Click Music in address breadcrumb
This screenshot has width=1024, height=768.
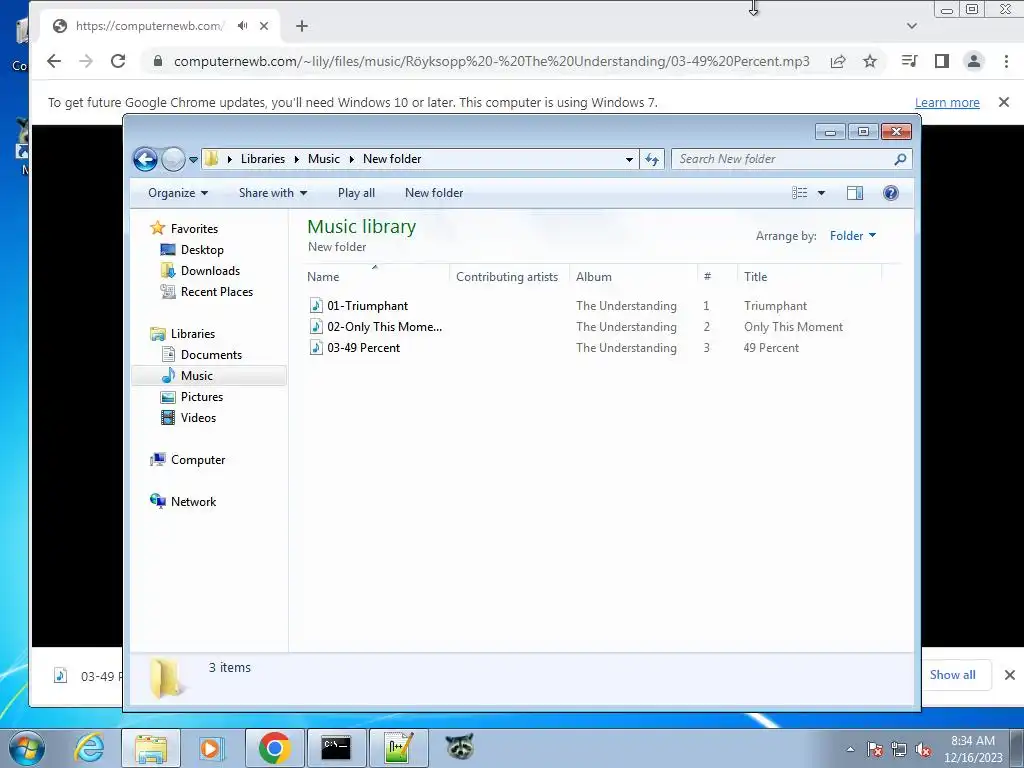(x=323, y=159)
